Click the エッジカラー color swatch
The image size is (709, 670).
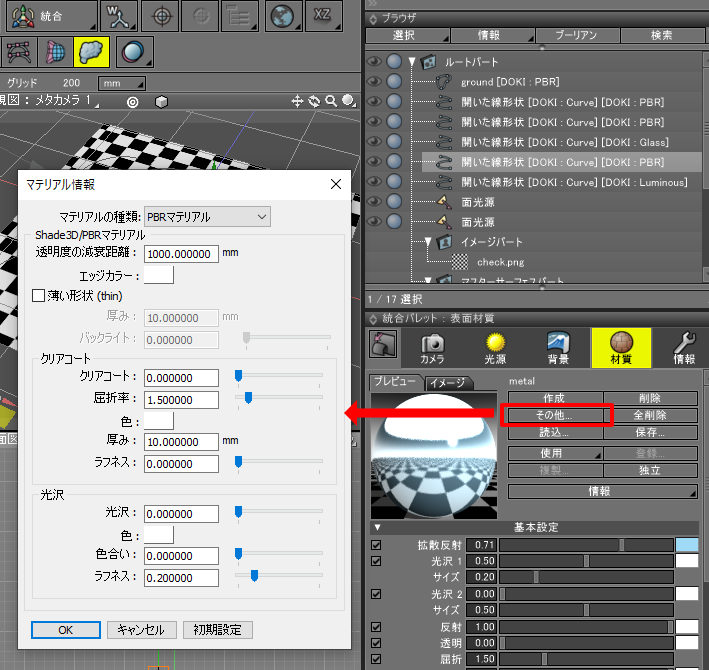click(x=159, y=274)
